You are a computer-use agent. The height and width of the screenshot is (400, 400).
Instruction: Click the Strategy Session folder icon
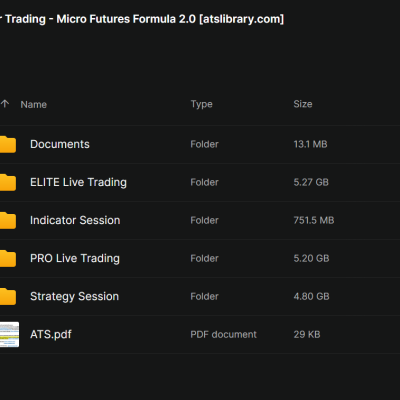pos(8,296)
